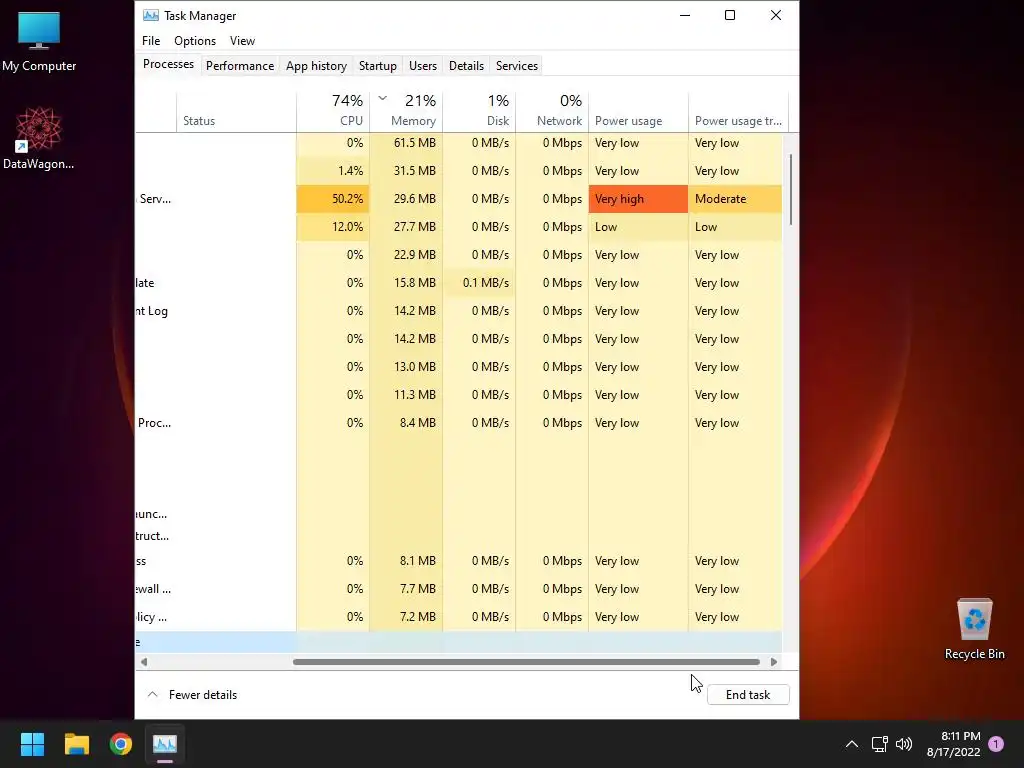
Task: Select the 1.4% CPU cell
Action: [333, 171]
